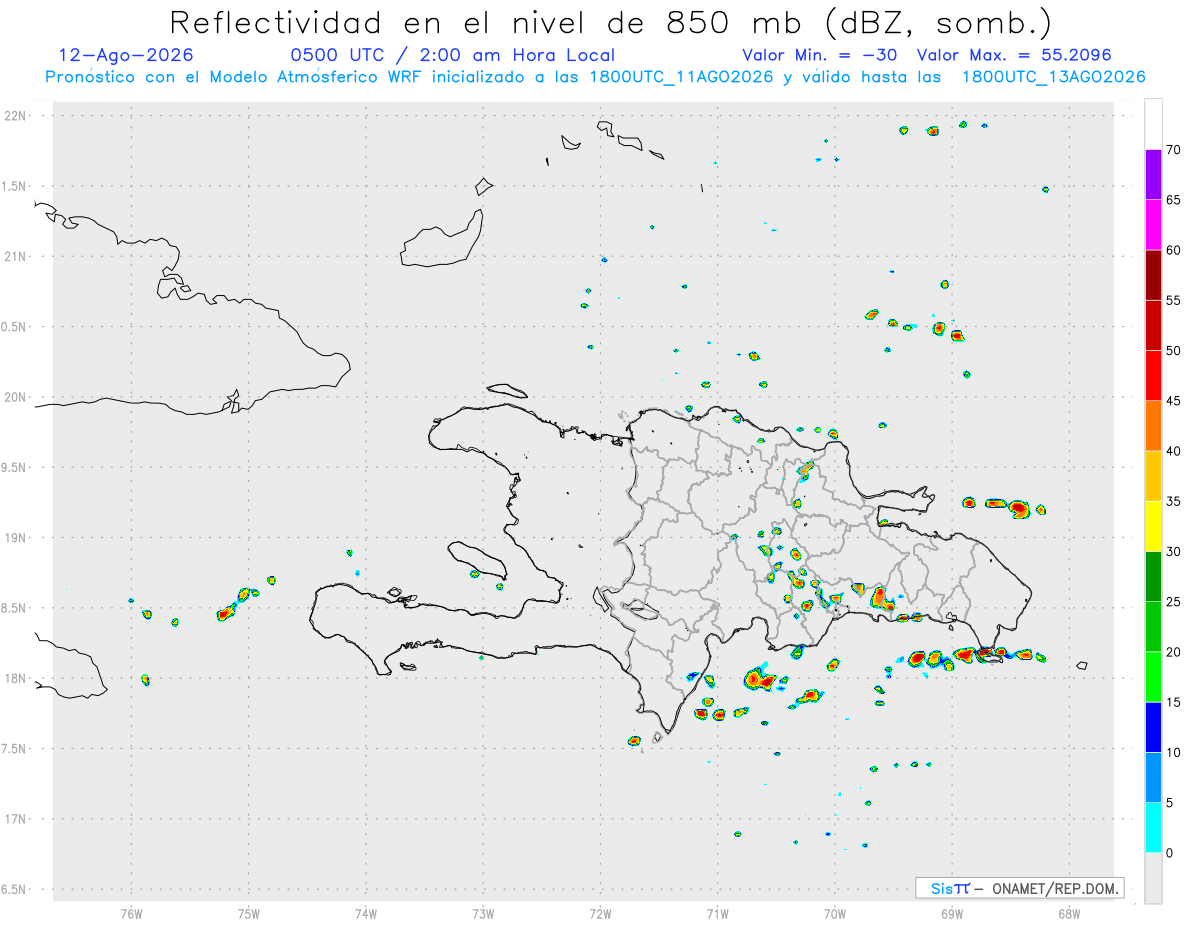The image size is (1200, 927).
Task: Click the "70W" longitude label
Action: point(835,914)
